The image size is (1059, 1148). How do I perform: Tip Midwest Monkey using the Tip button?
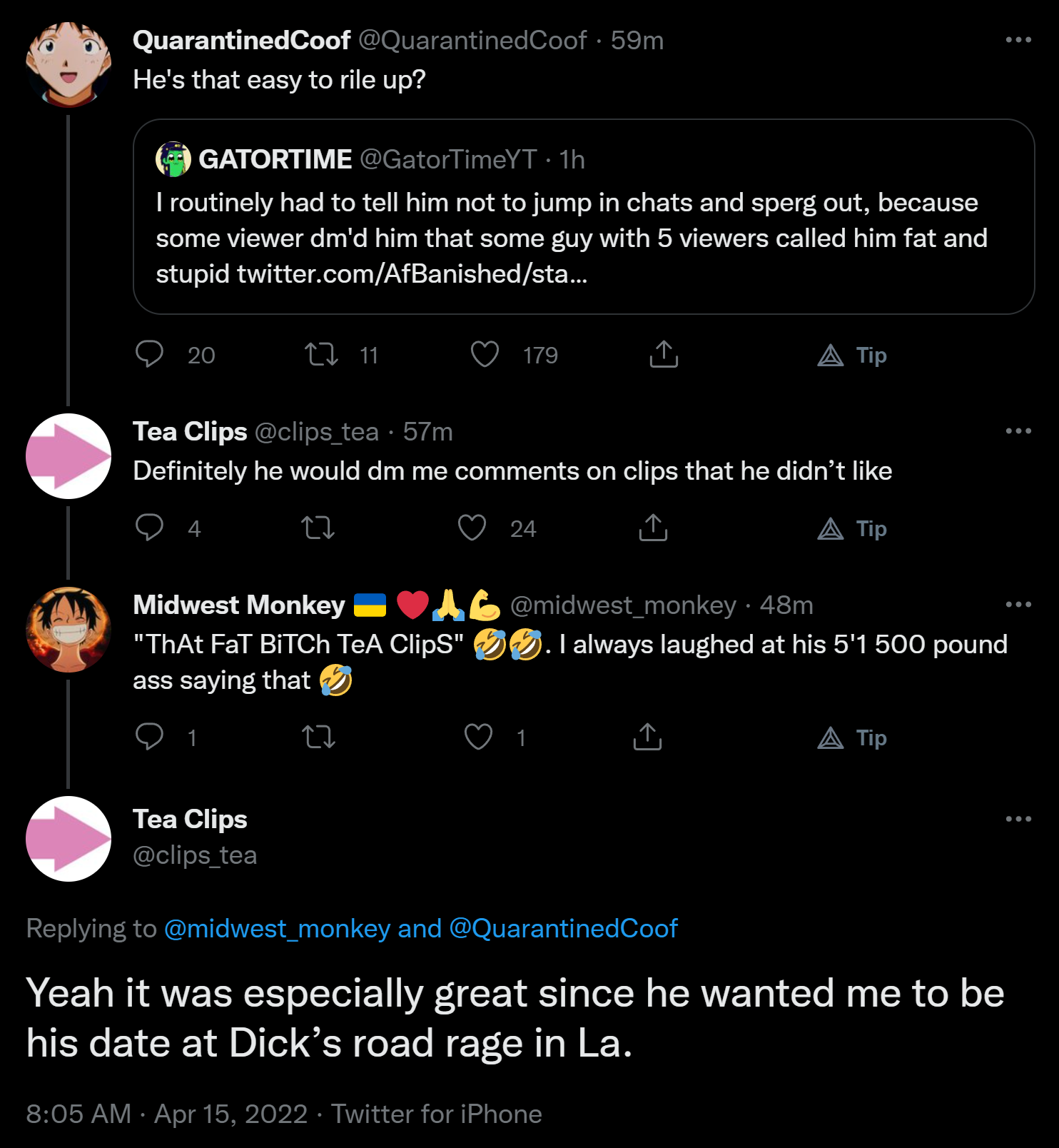tap(852, 737)
